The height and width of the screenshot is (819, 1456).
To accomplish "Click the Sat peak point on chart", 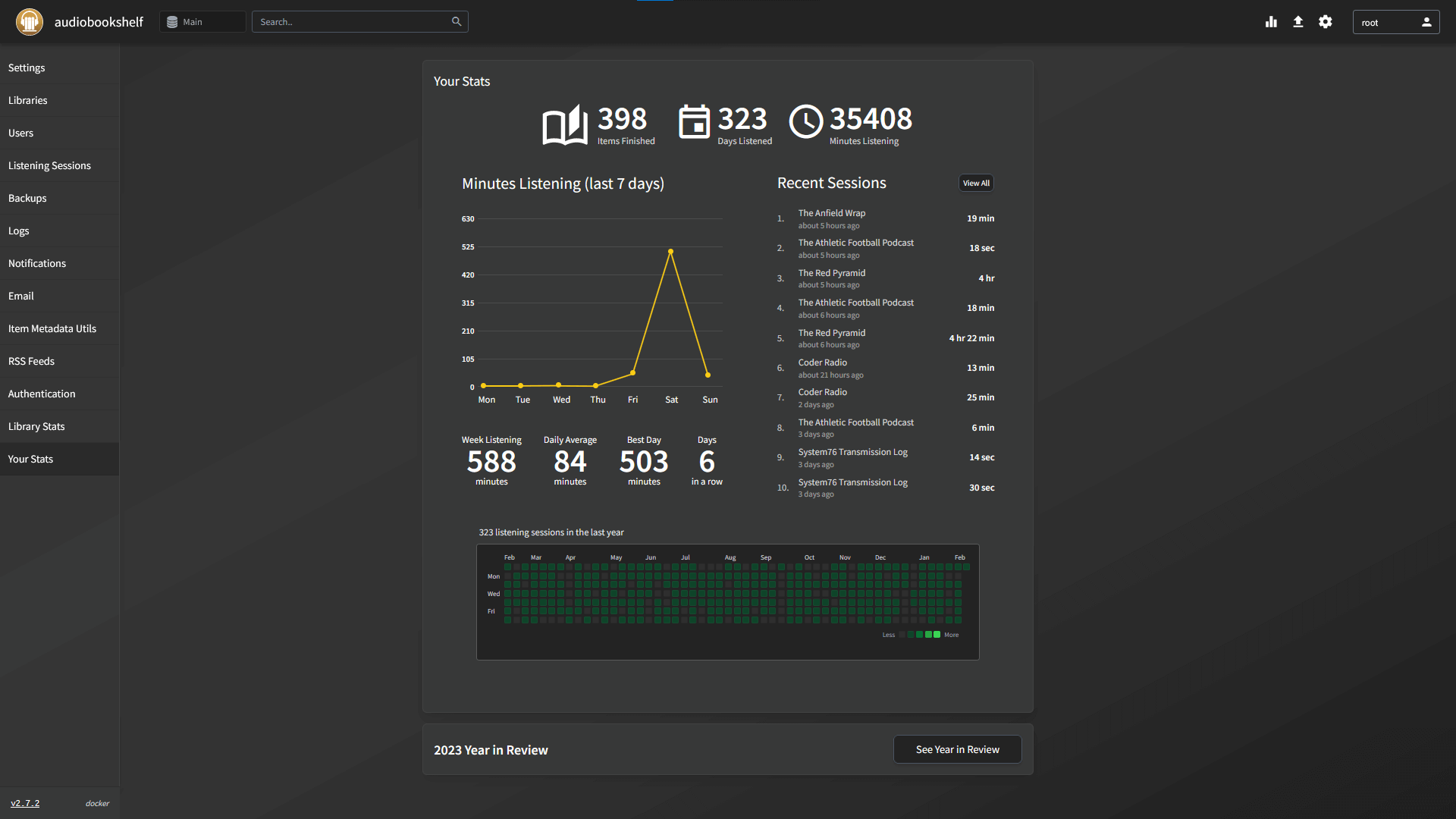I will [670, 251].
